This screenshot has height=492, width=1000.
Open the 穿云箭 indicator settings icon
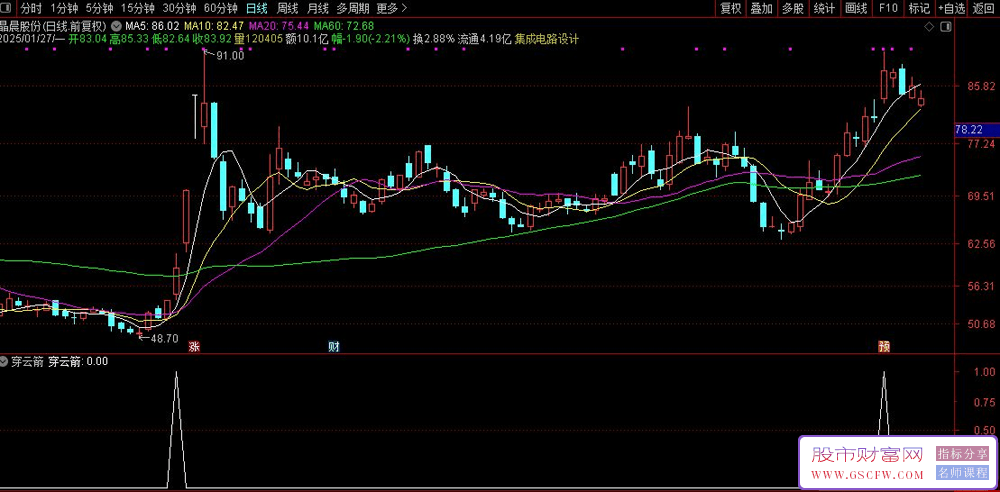(6, 361)
